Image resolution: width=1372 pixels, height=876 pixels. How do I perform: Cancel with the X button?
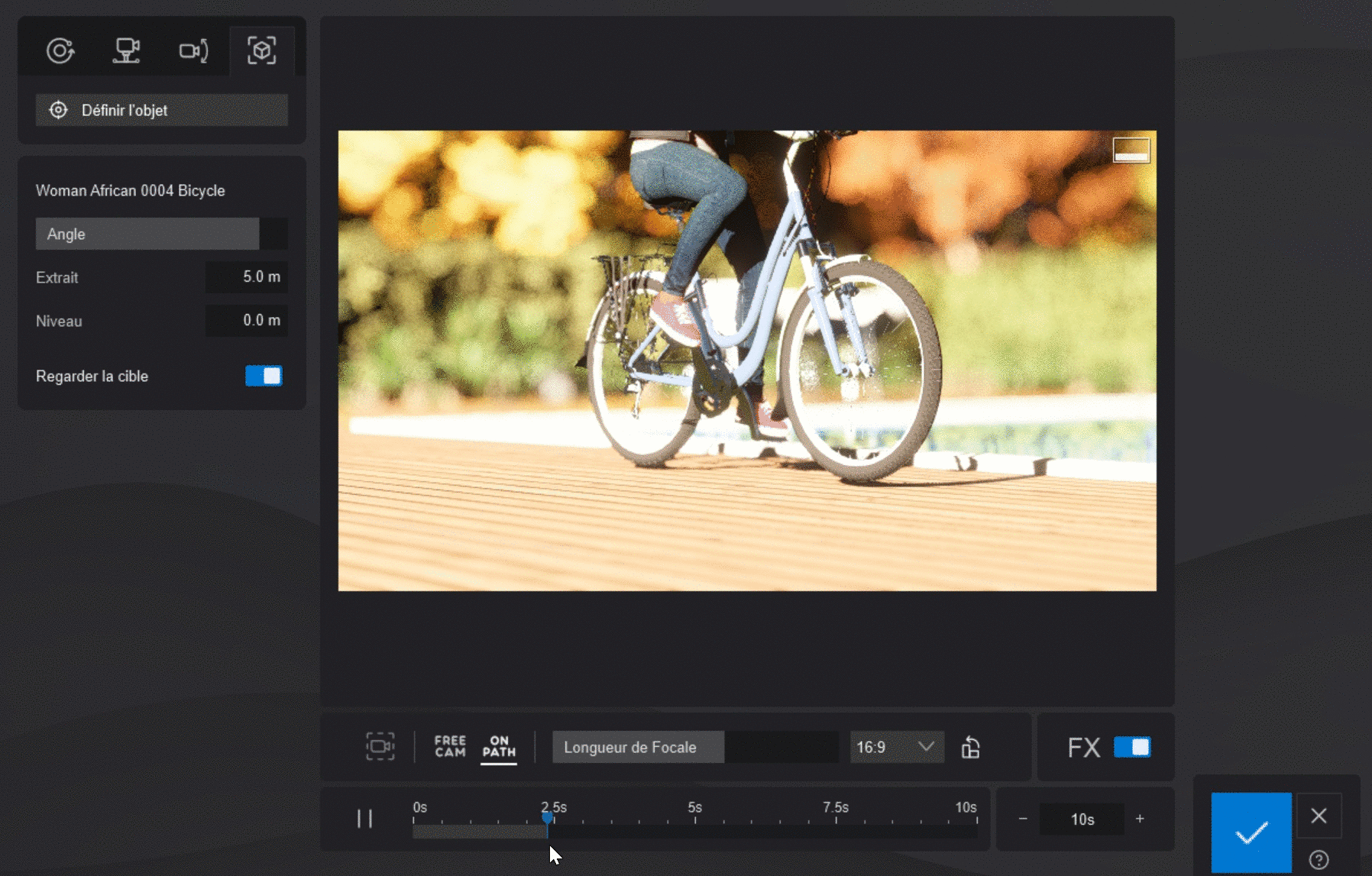[1319, 816]
